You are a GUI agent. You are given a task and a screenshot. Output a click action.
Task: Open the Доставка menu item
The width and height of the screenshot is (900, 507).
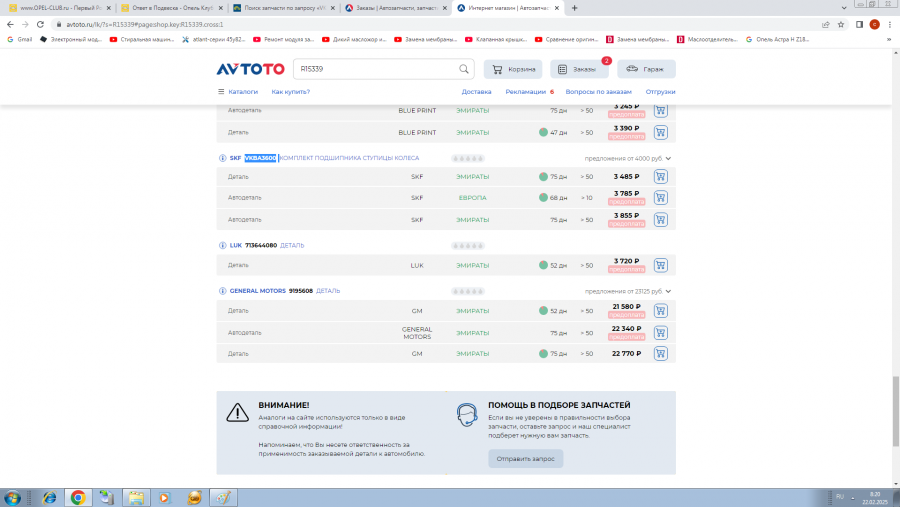pos(476,91)
